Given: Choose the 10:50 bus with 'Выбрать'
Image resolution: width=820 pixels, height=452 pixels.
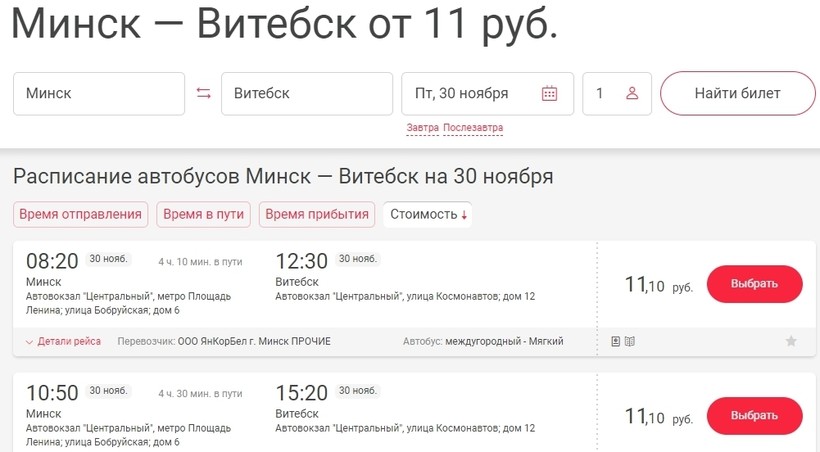Looking at the screenshot, I should (754, 416).
